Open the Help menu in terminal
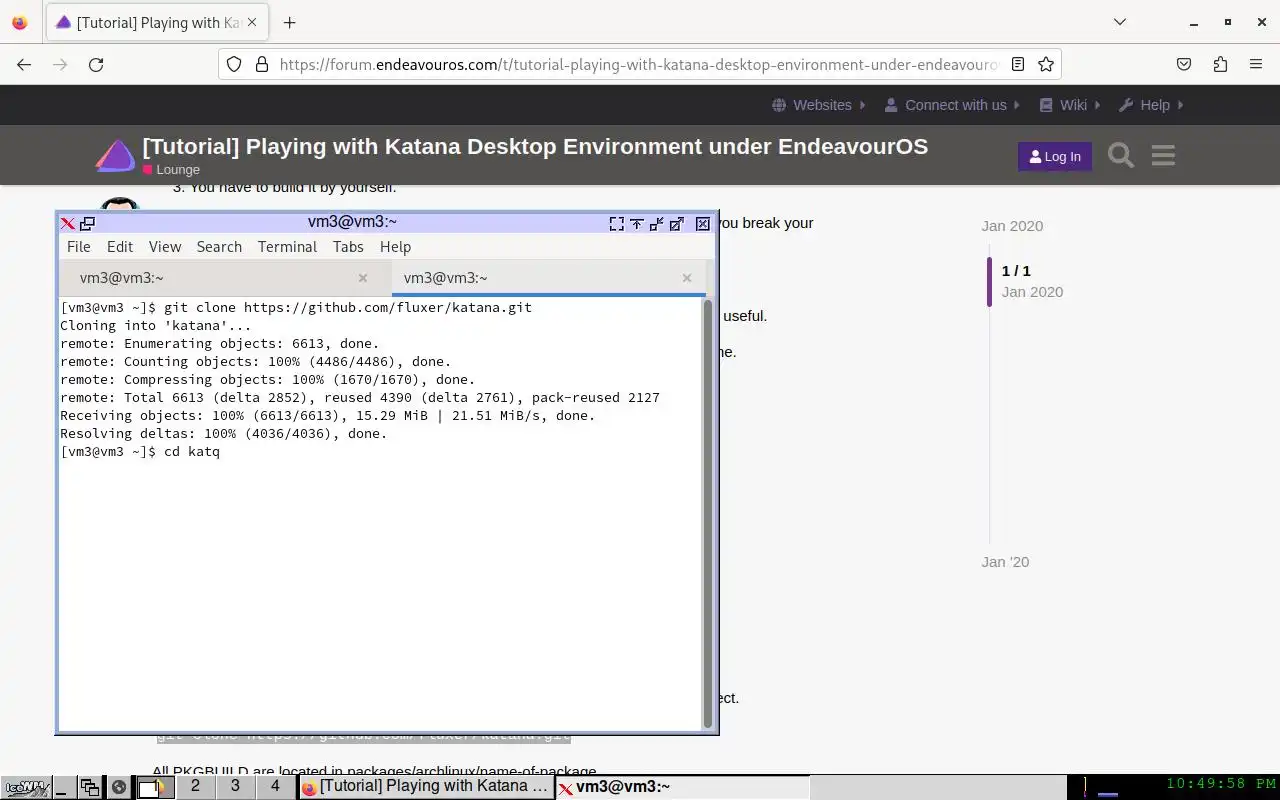1280x800 pixels. click(395, 247)
